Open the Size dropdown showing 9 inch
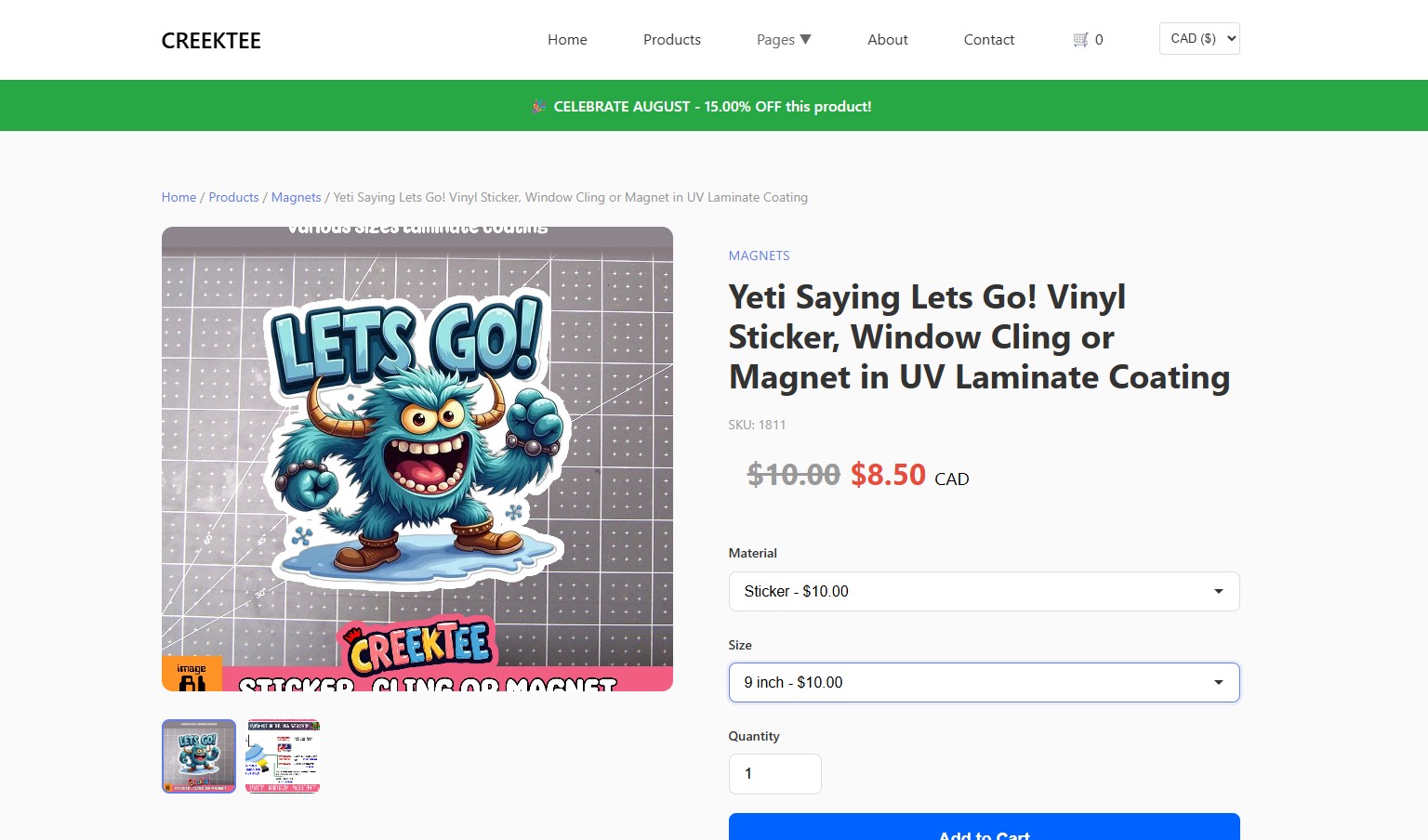 [984, 682]
